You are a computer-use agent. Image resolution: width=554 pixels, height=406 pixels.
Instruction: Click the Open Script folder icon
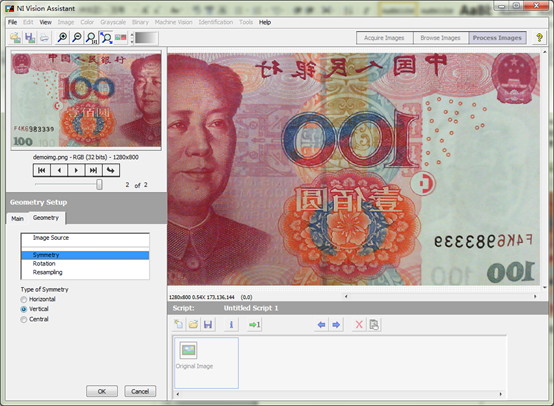tap(193, 324)
